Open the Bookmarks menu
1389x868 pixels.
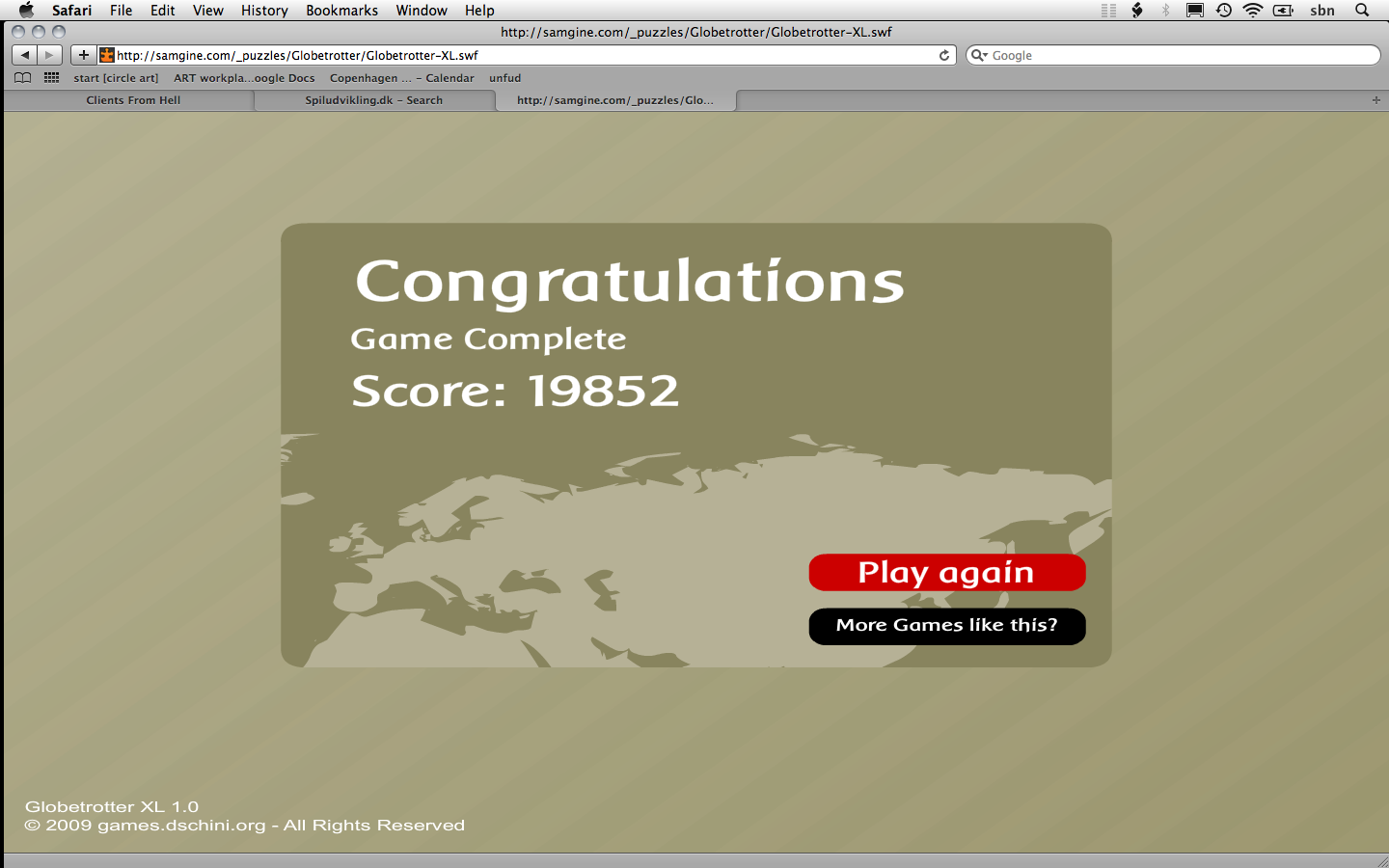[x=342, y=11]
